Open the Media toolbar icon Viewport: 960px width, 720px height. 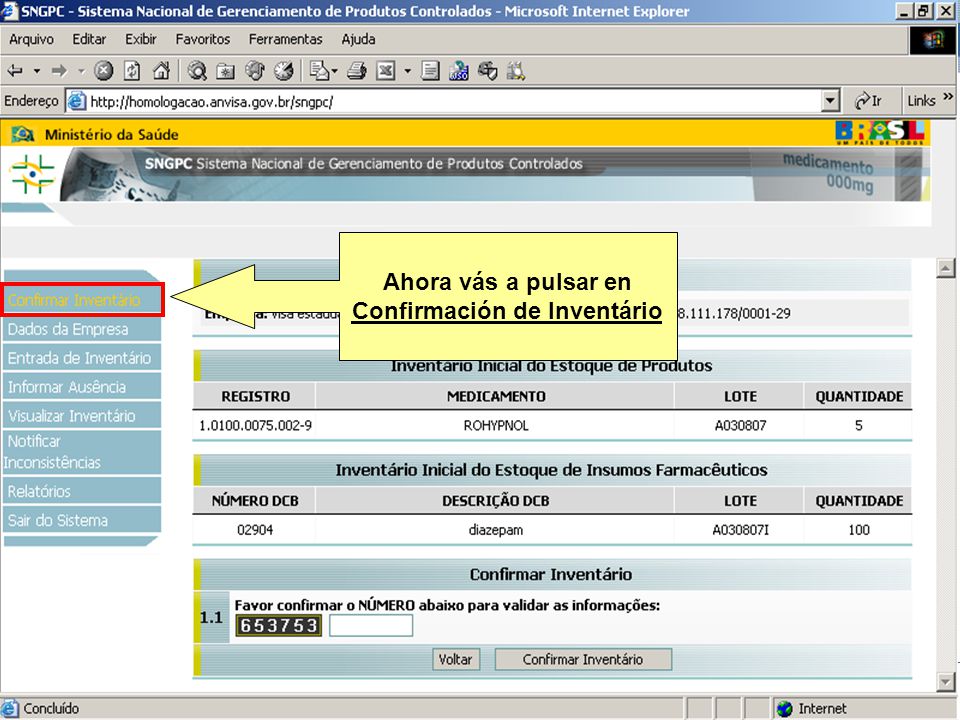tap(255, 71)
